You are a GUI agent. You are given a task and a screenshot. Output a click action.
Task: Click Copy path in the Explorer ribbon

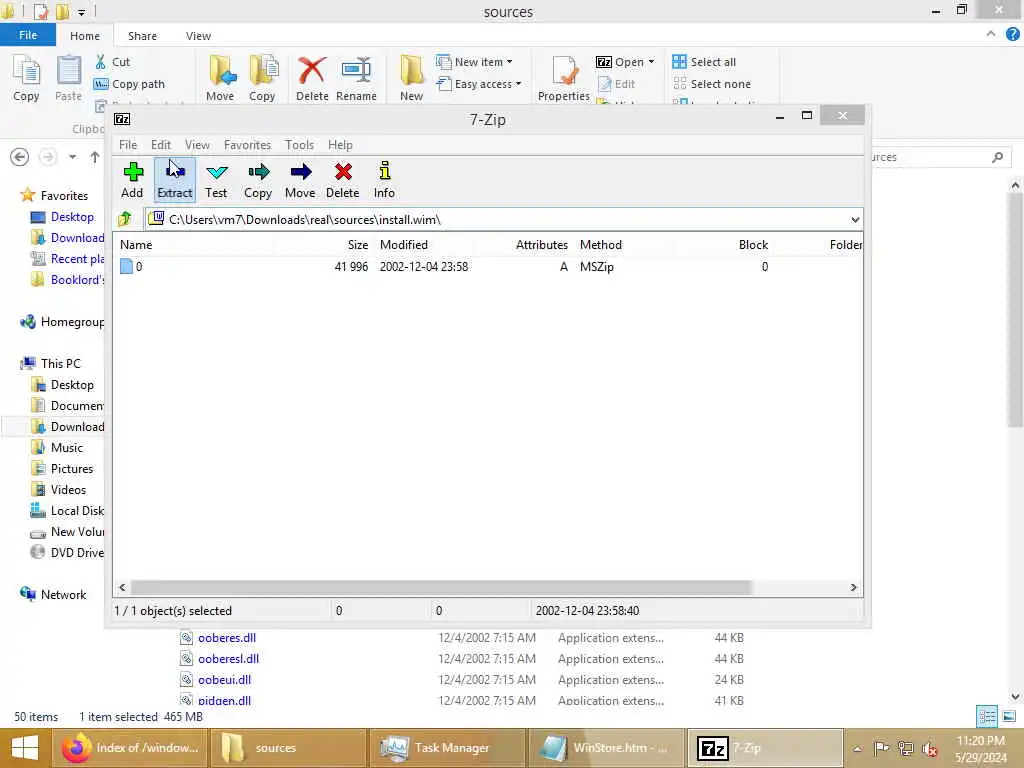[x=129, y=84]
